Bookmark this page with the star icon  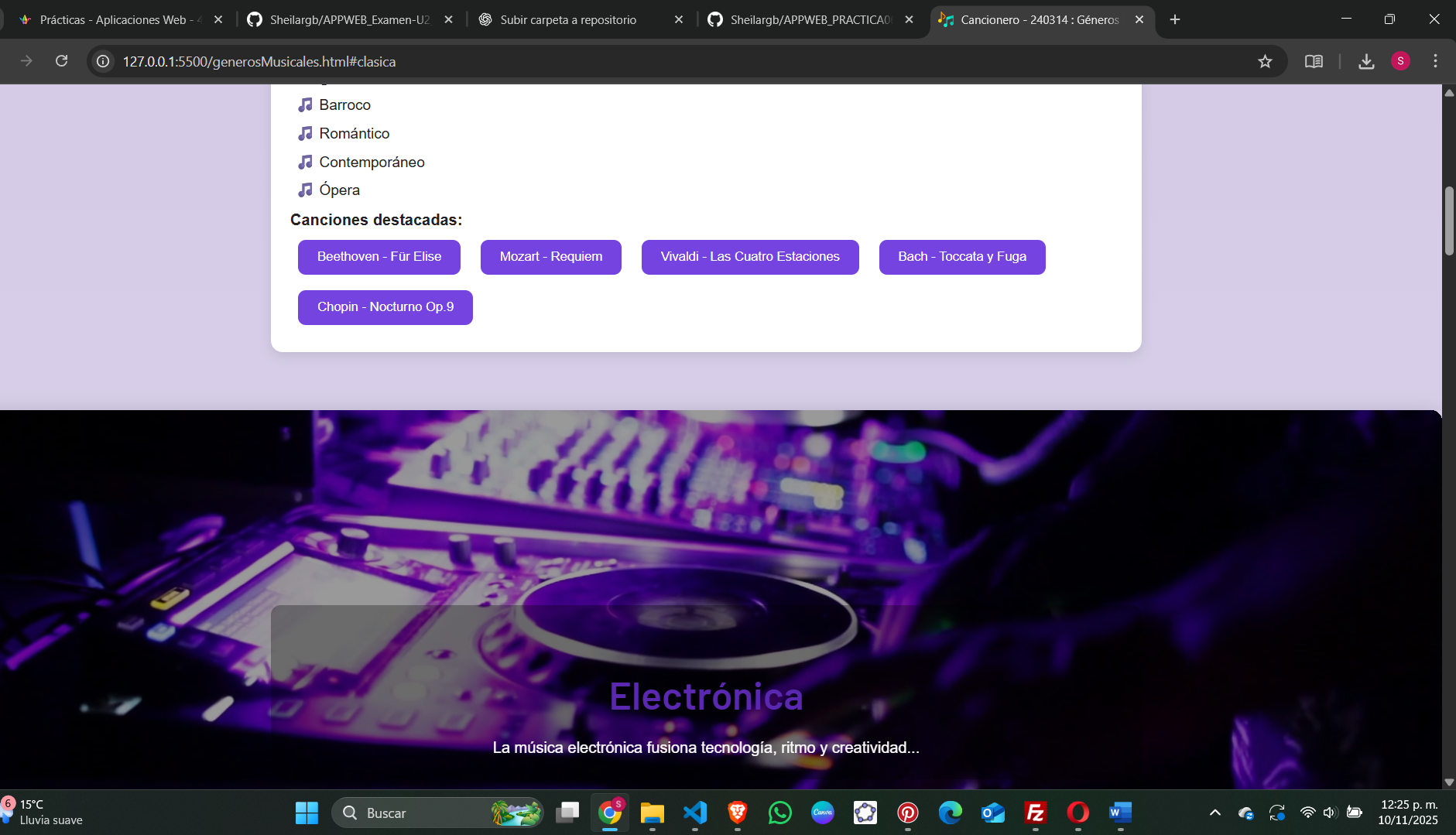pyautogui.click(x=1265, y=61)
